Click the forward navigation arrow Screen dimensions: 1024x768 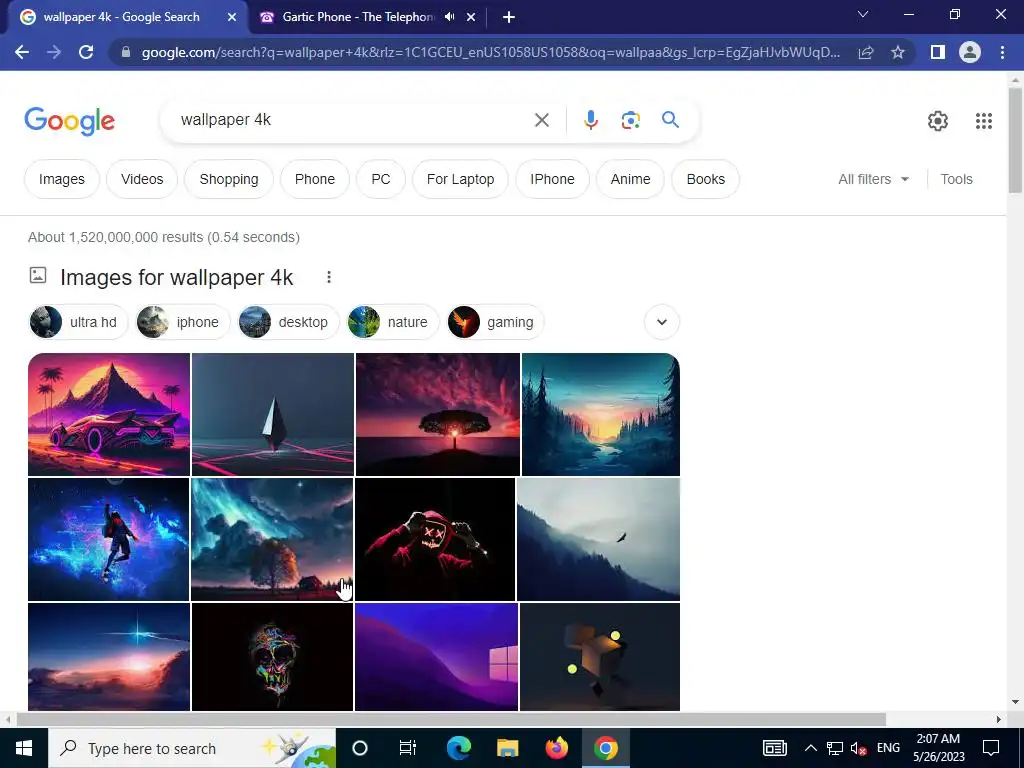(54, 52)
